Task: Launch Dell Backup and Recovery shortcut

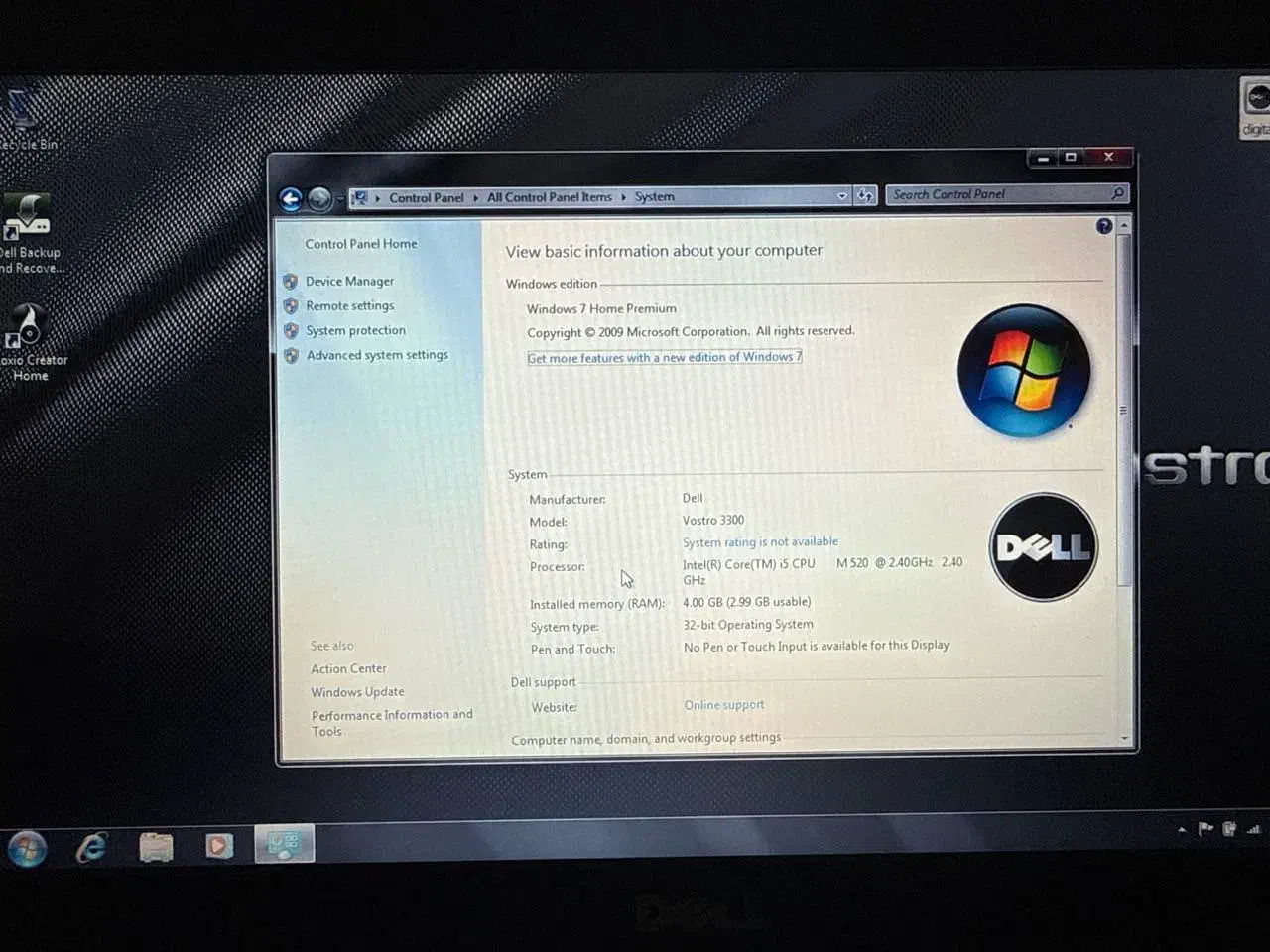Action: point(30,233)
